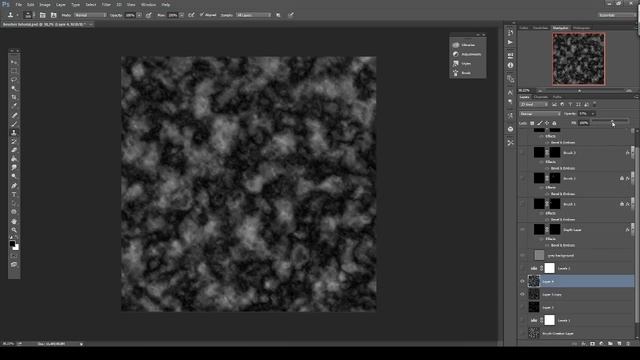The height and width of the screenshot is (360, 640).
Task: Add new adjustment layer icon
Action: (601, 344)
